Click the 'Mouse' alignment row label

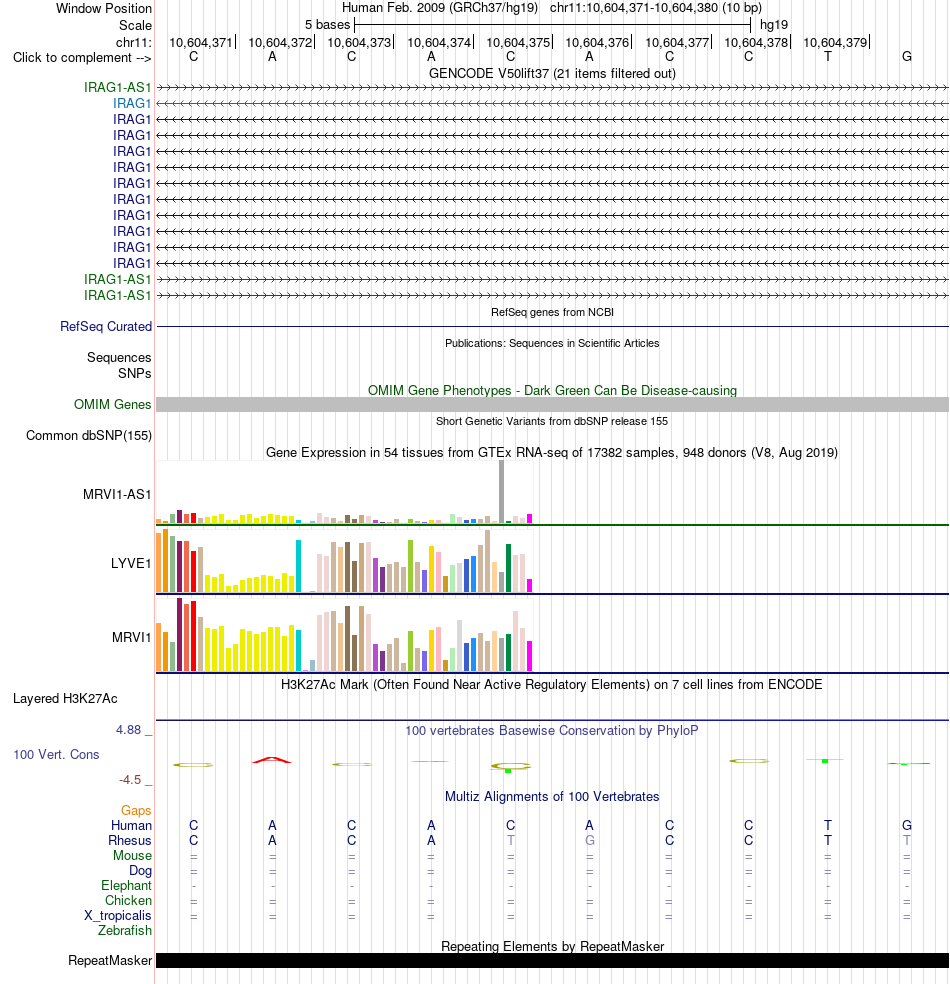click(x=132, y=855)
